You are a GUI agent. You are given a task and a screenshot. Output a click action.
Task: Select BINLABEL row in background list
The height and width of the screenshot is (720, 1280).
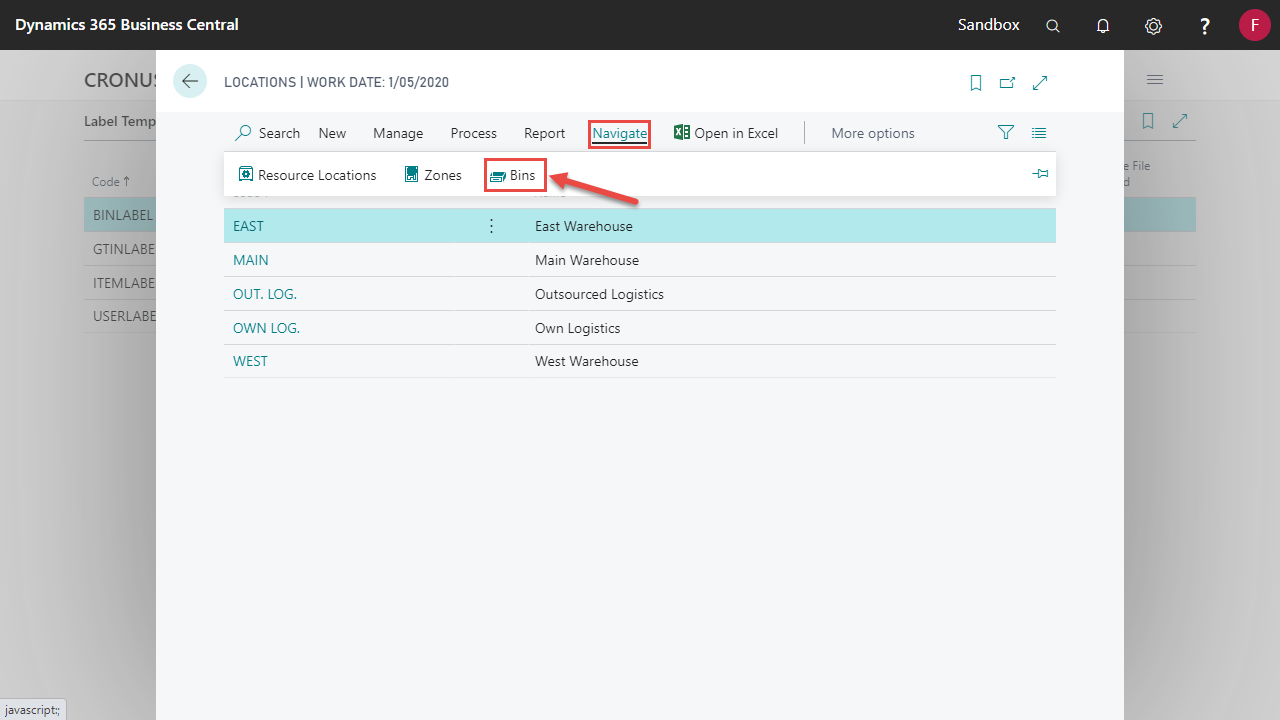point(120,215)
